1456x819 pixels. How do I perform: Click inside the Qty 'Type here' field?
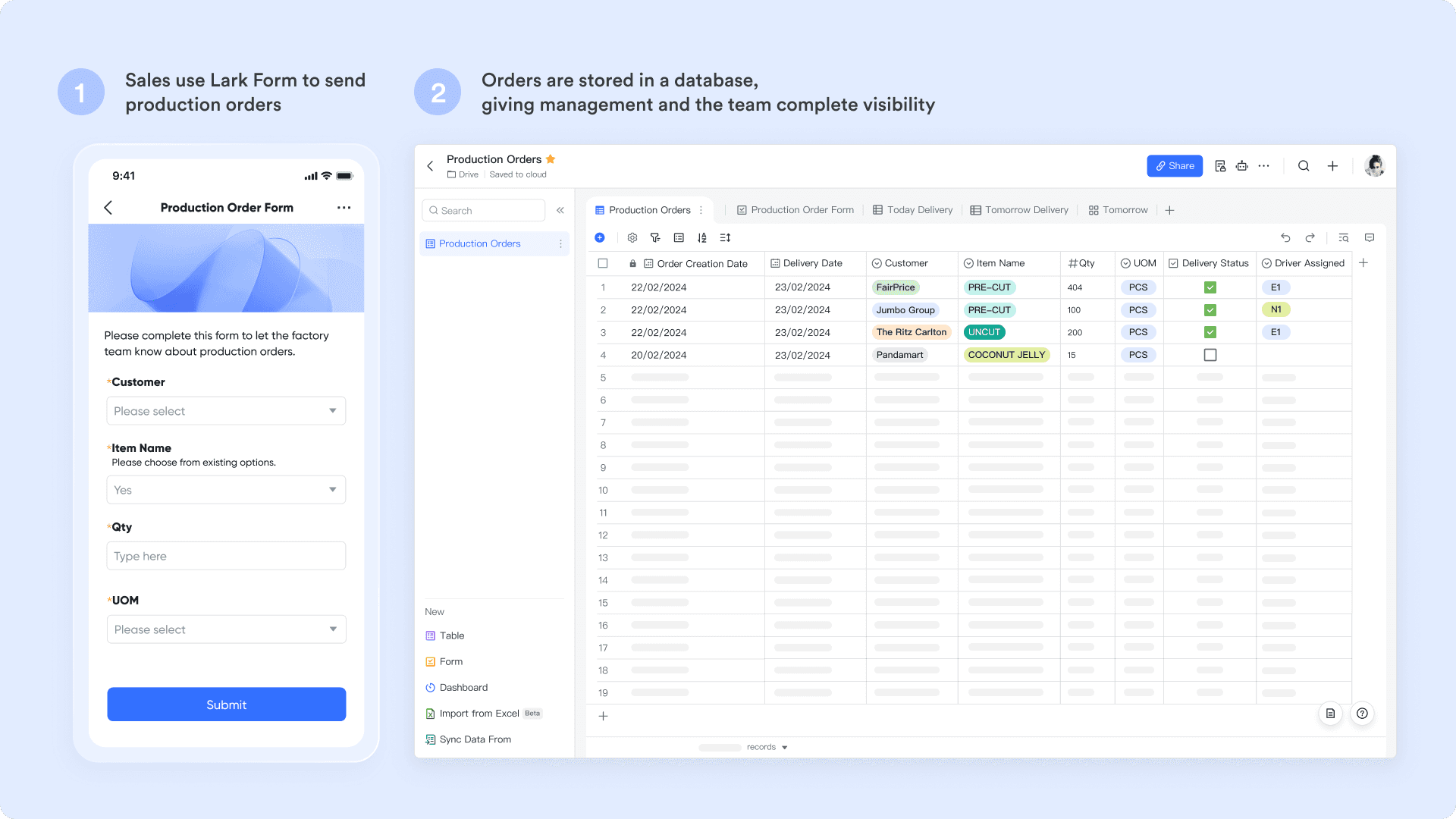(x=226, y=556)
